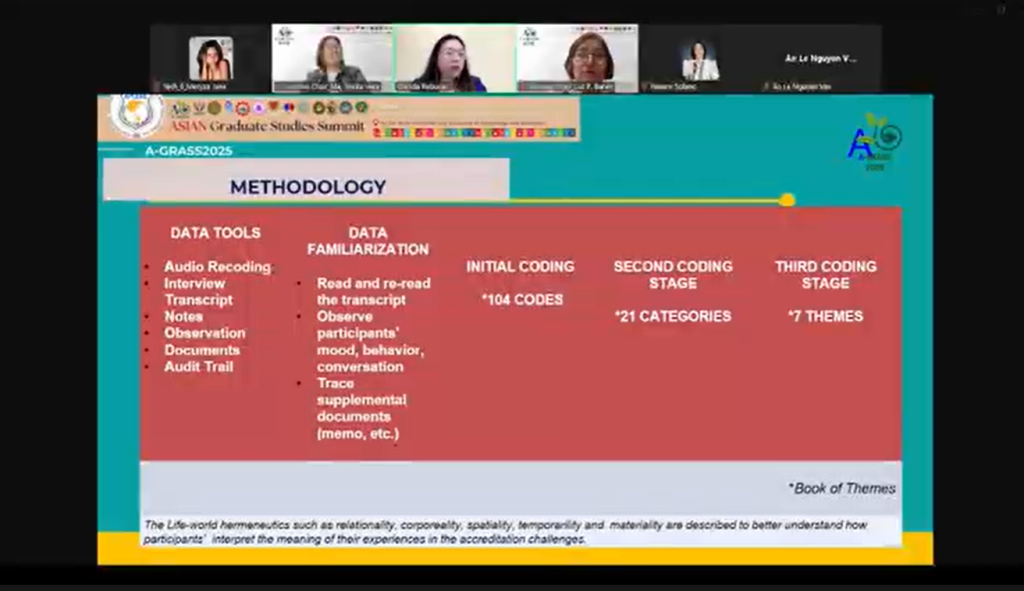Click the DATA TOOLS column heading
Viewport: 1024px width, 591px height.
[x=215, y=233]
